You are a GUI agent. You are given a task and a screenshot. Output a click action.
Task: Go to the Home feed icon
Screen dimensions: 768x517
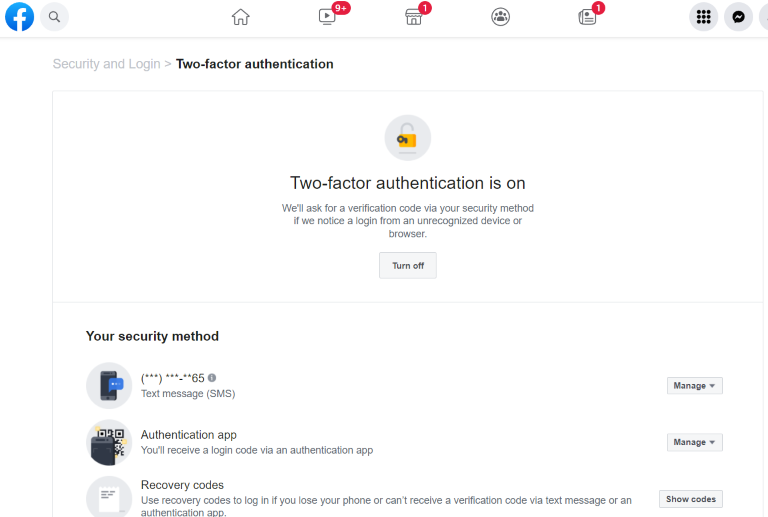pos(240,17)
